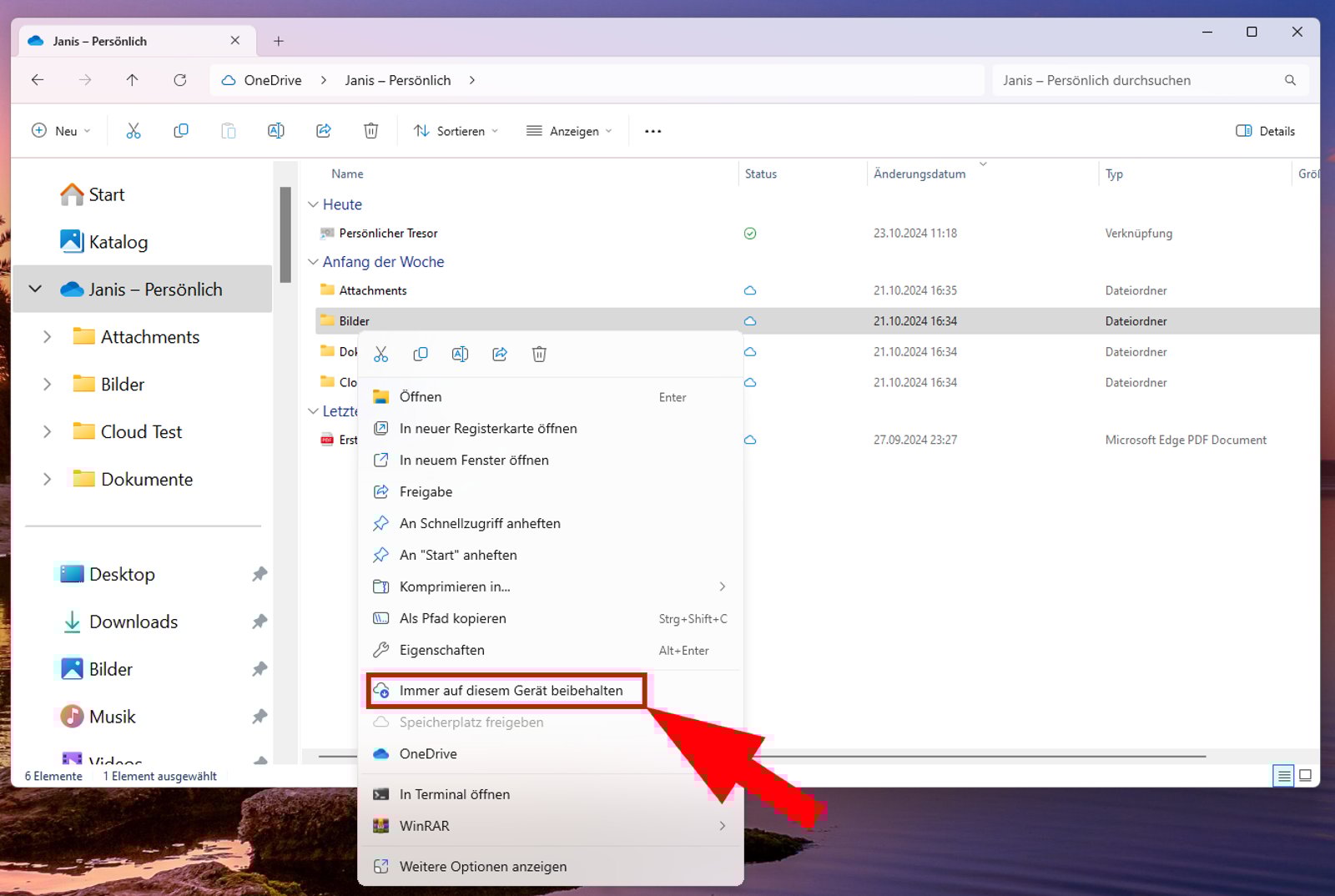This screenshot has height=896, width=1335.
Task: Enable 'Immer auf diesem Gerät beibehalten'
Action: 511,691
